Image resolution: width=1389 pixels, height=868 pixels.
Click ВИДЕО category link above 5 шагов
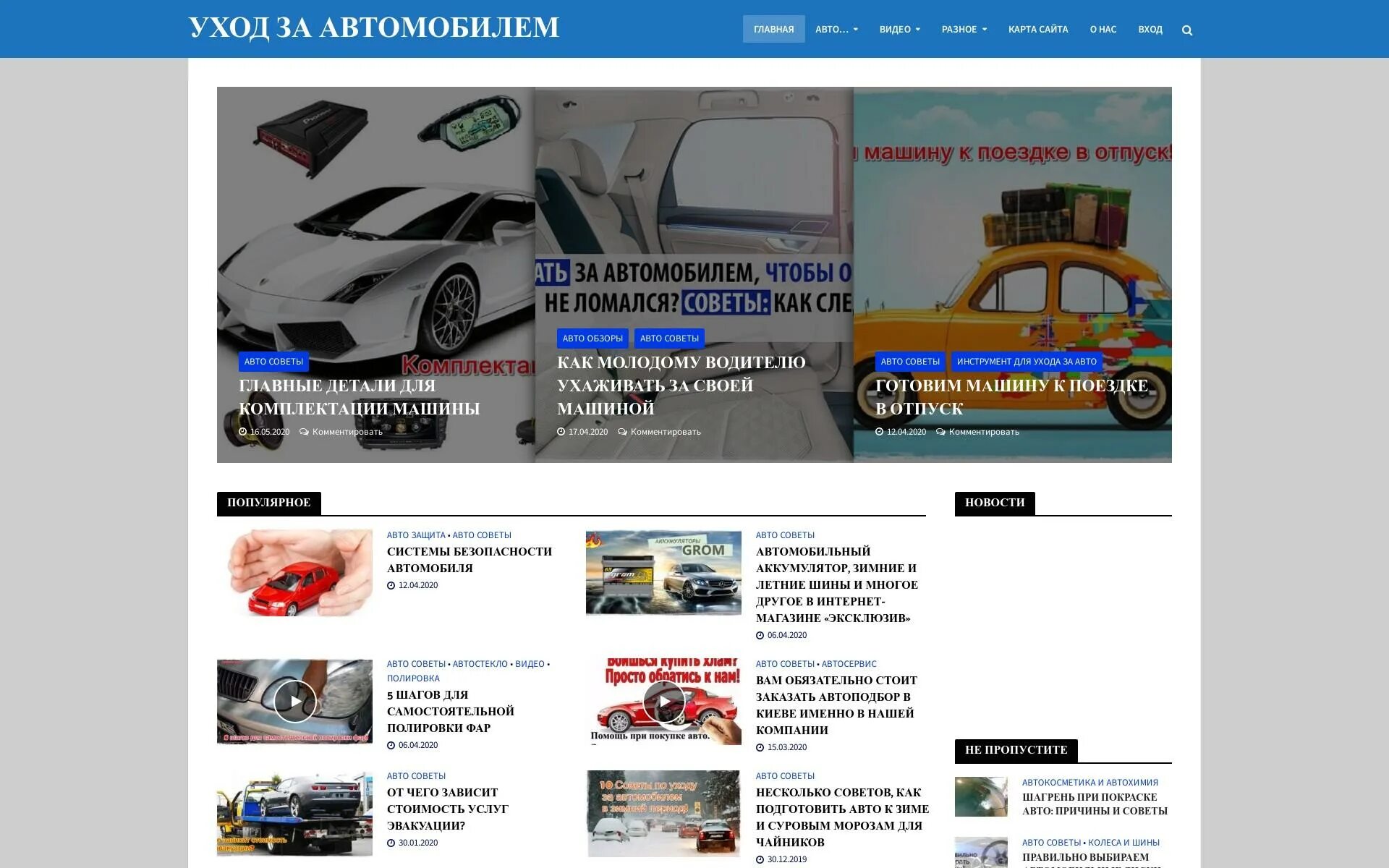point(530,664)
